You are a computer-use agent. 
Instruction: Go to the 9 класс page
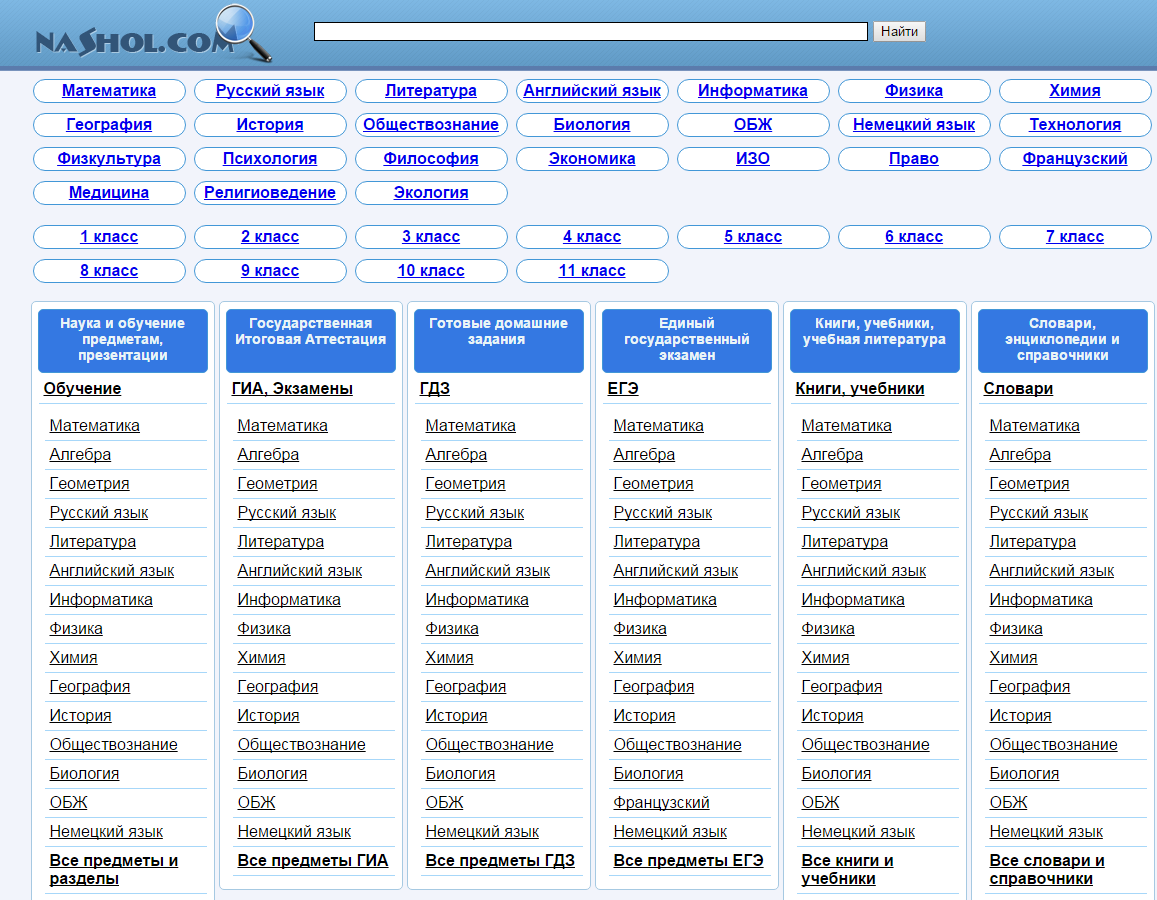click(270, 271)
